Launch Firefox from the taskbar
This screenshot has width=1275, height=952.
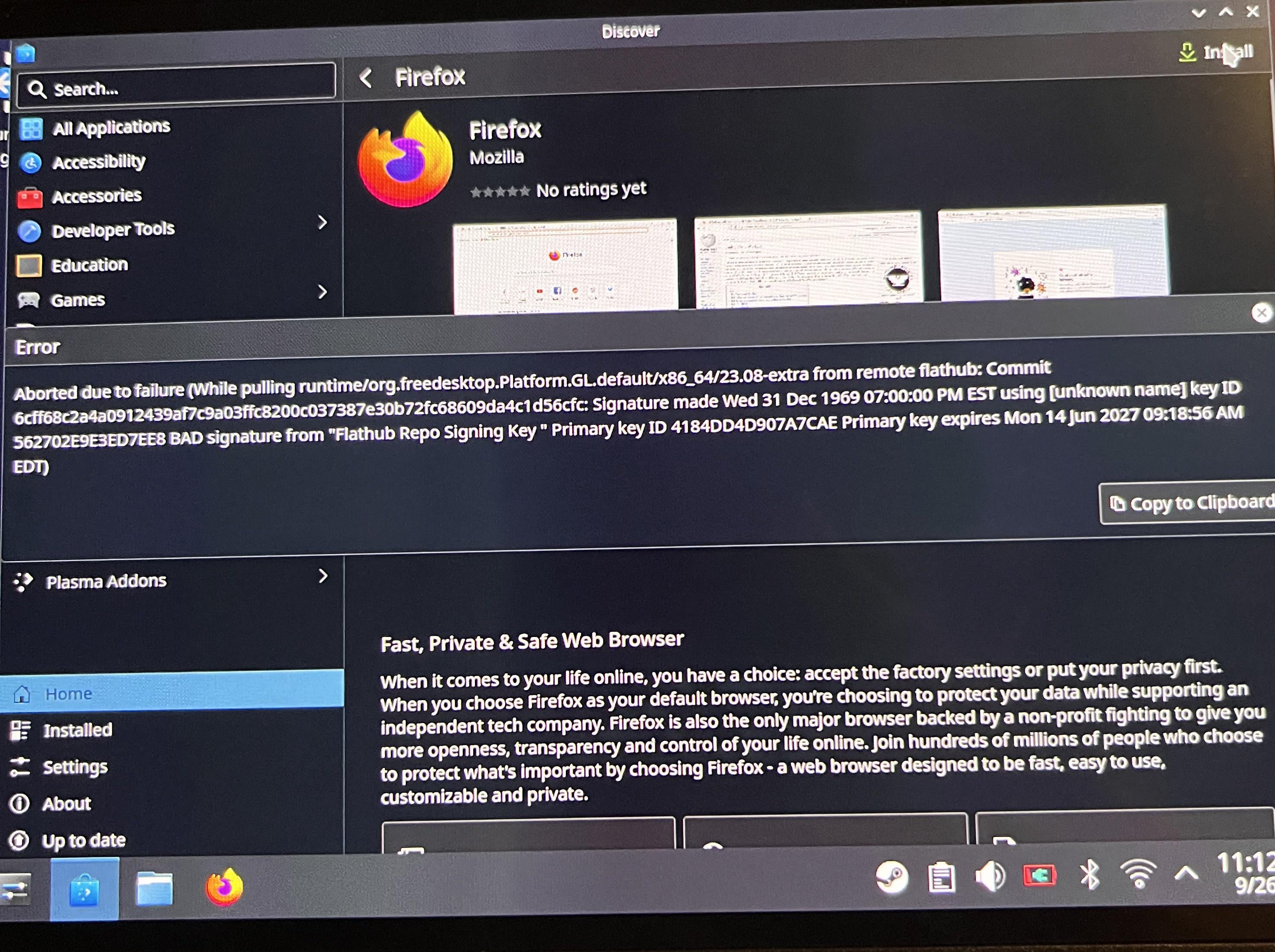coord(224,888)
